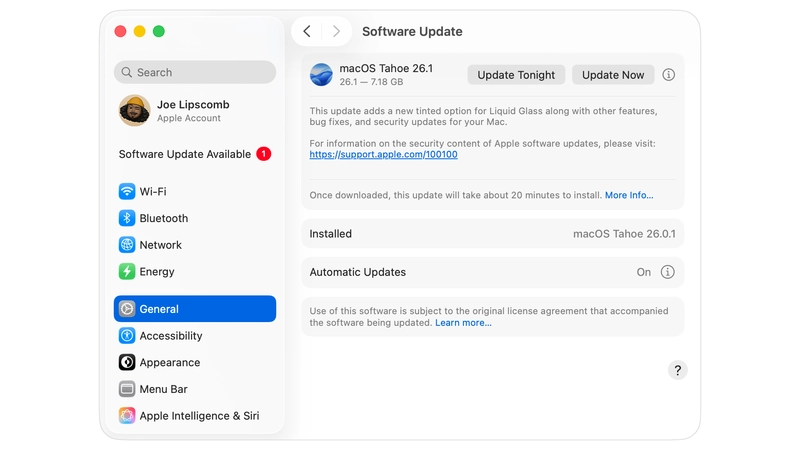Click the Update Now button
The height and width of the screenshot is (450, 800).
pos(613,75)
